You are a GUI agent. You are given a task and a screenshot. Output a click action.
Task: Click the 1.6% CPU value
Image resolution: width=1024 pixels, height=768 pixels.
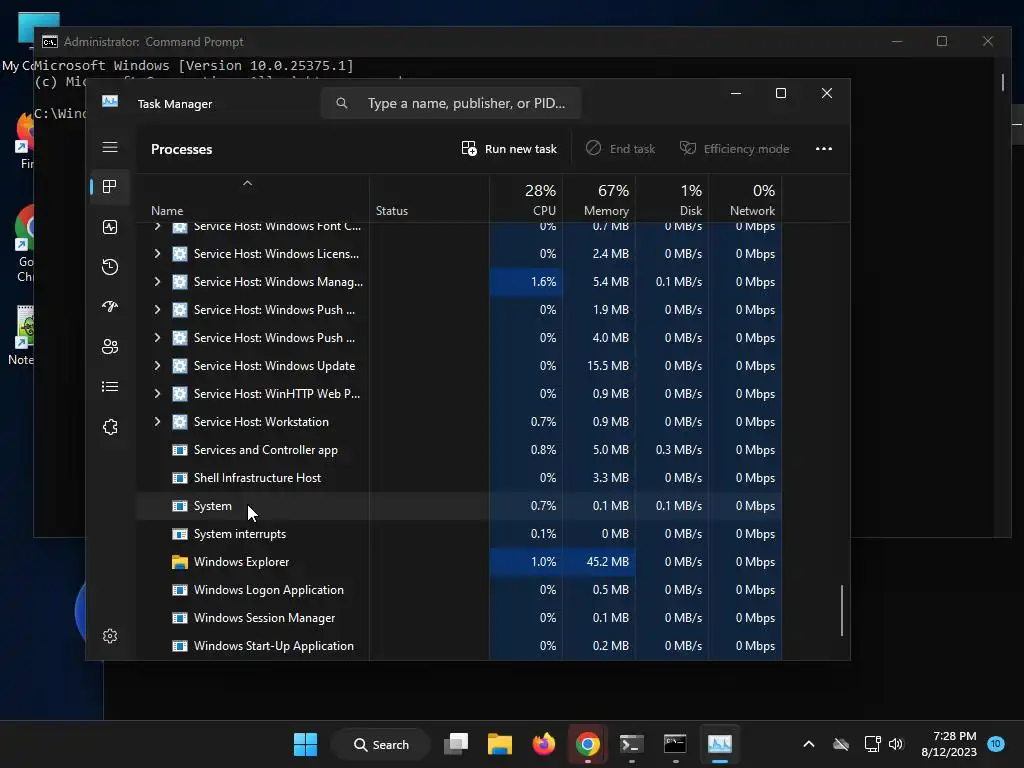(x=543, y=281)
